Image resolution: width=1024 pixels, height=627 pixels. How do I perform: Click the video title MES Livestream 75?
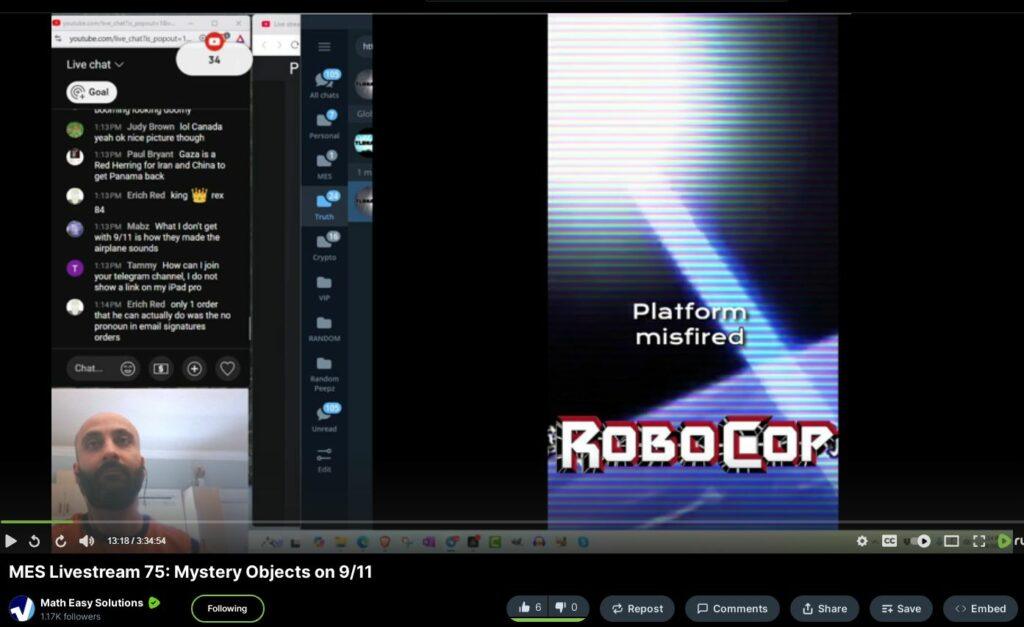pyautogui.click(x=191, y=571)
